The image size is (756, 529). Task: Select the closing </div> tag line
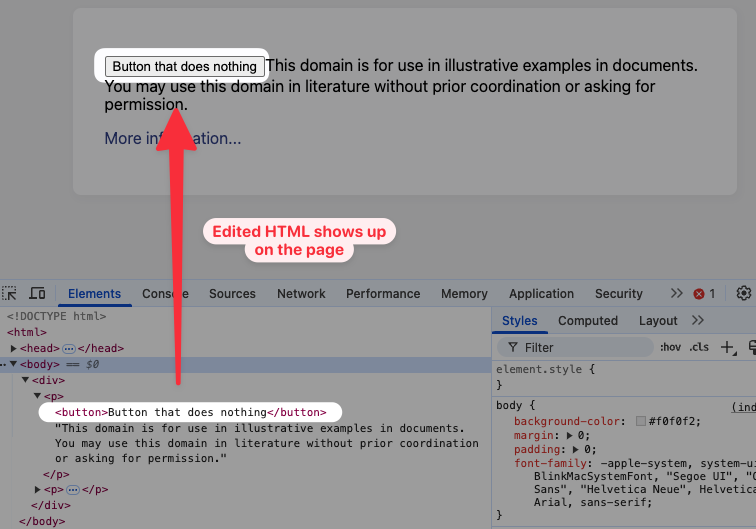(x=51, y=505)
